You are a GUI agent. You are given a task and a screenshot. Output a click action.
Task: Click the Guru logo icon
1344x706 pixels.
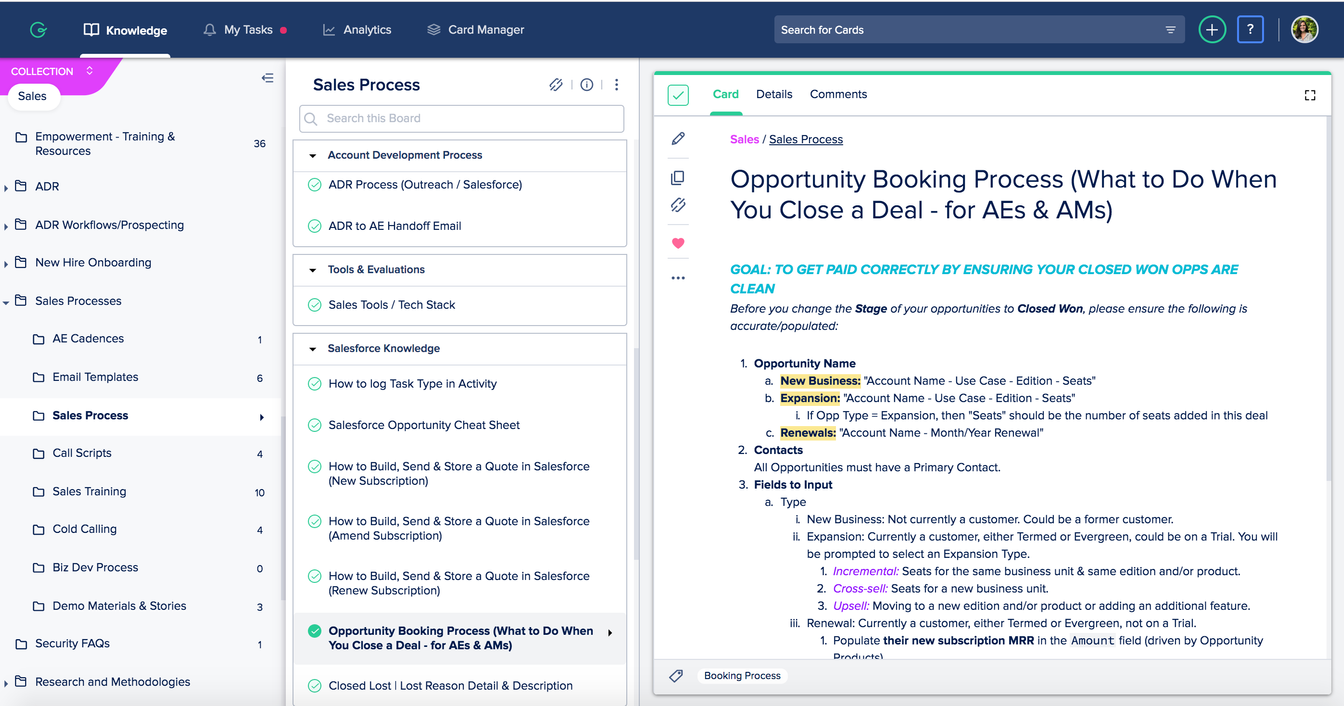[38, 30]
